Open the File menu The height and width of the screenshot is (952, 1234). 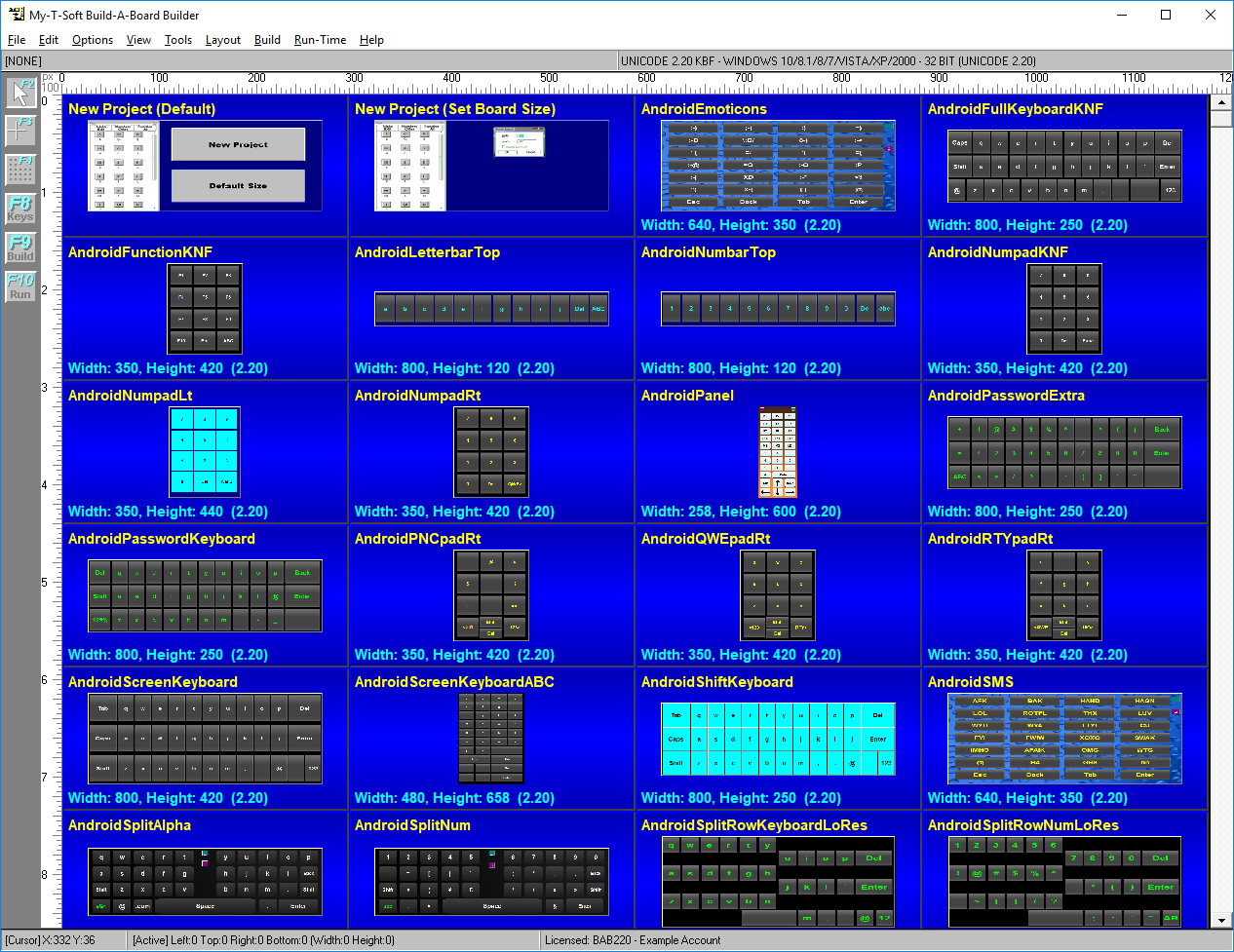pyautogui.click(x=17, y=40)
